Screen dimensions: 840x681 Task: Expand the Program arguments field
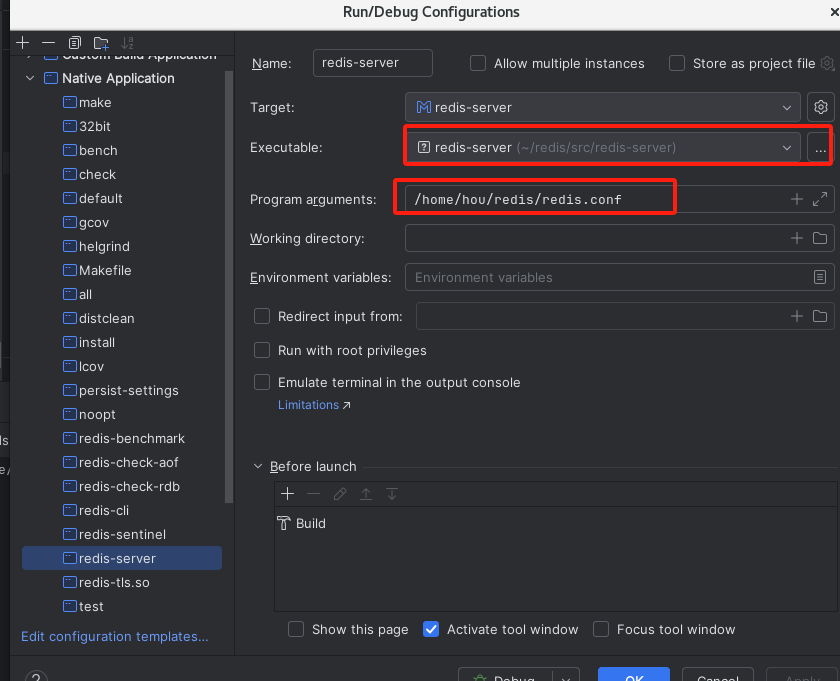tap(820, 199)
